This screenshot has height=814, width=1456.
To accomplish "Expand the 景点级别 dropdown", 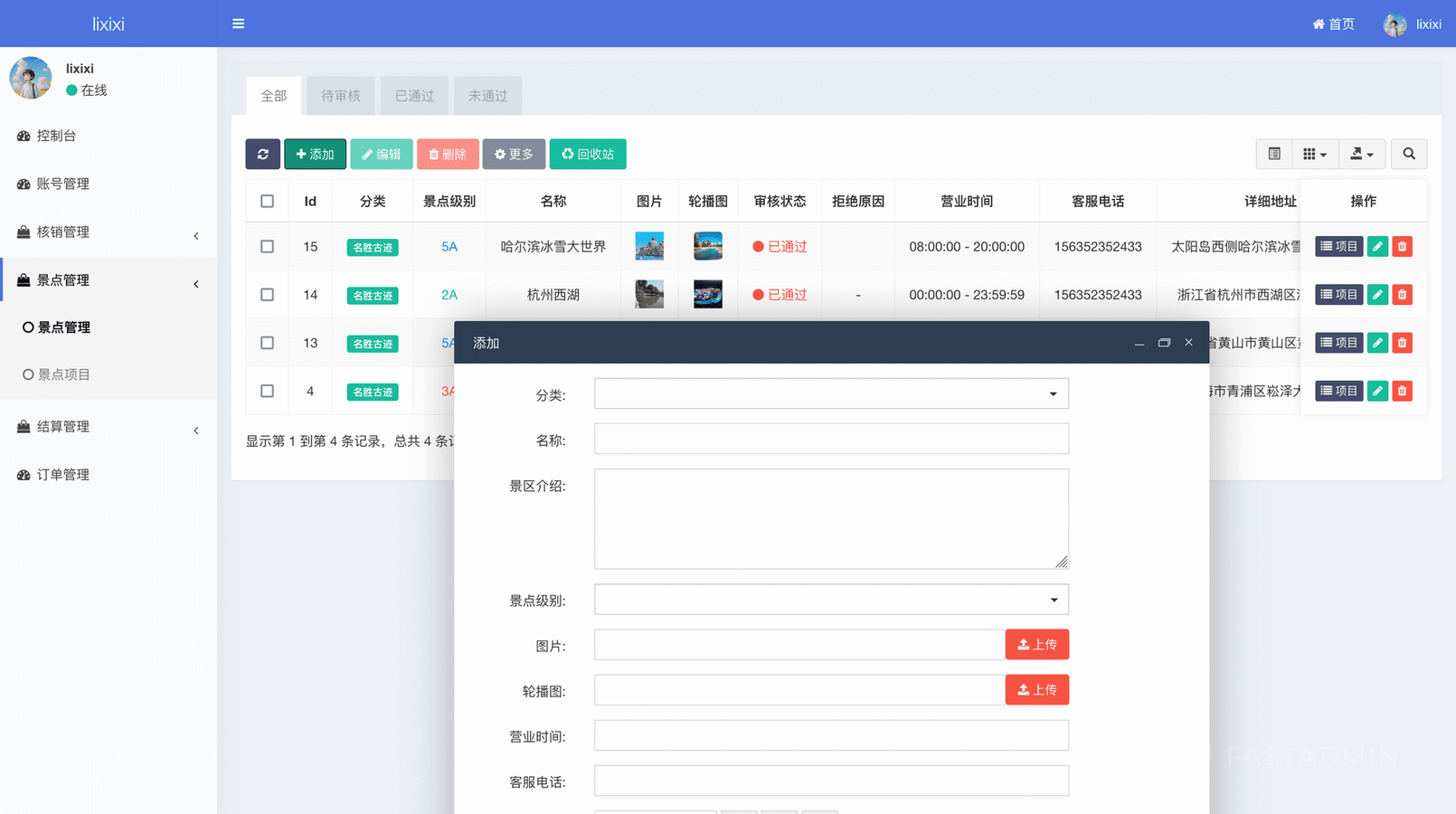I will coord(830,600).
